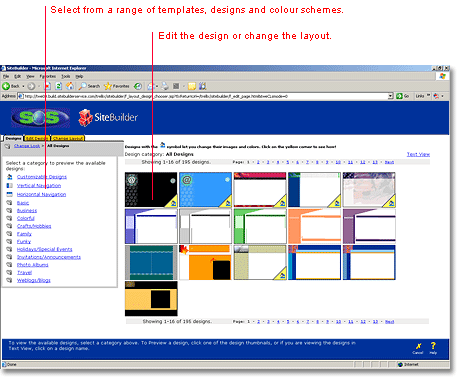This screenshot has width=459, height=380.
Task: Click the Refresh page icon
Action: [59, 86]
